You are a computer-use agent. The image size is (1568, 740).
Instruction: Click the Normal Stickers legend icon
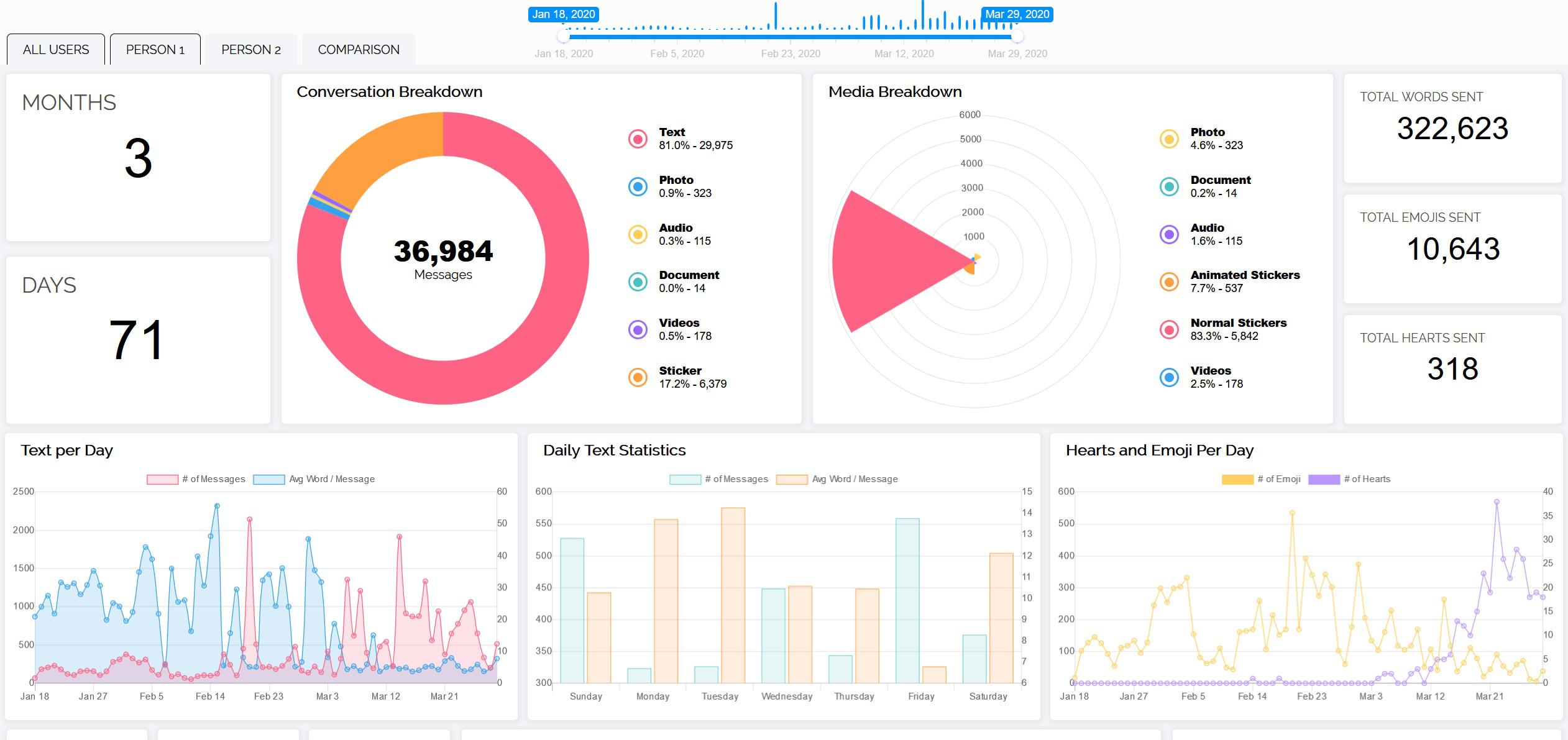(1169, 329)
